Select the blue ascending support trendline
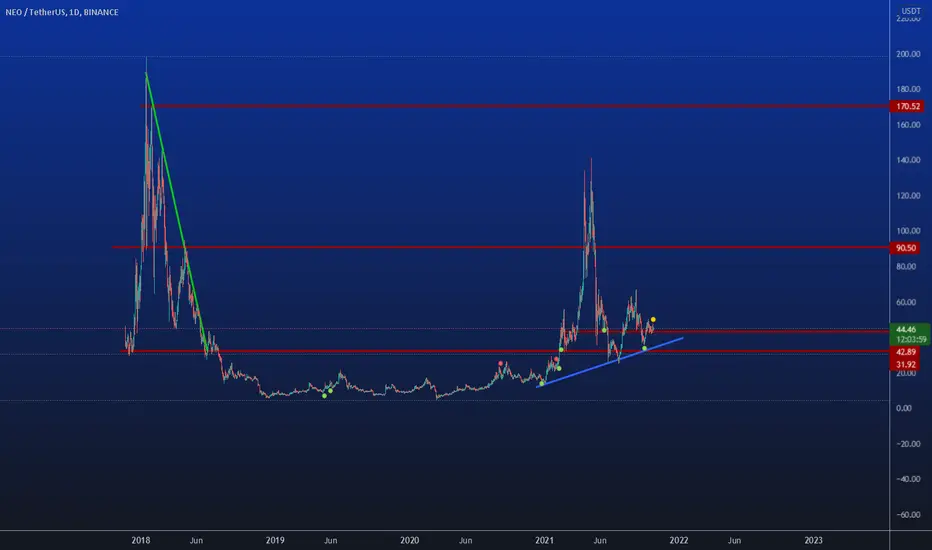This screenshot has width=932, height=550. pyautogui.click(x=610, y=363)
